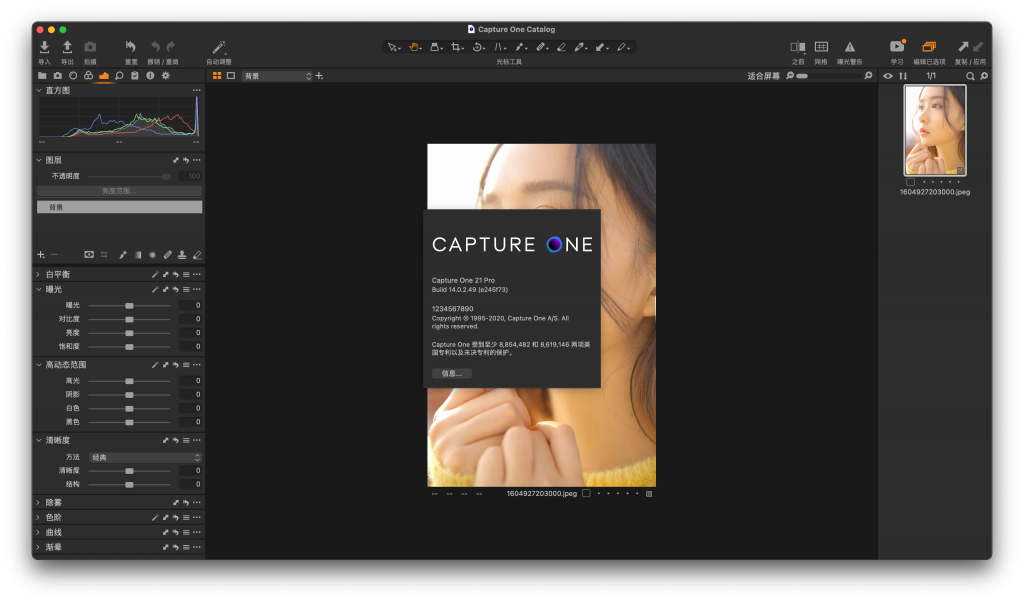Select the Loupe cursor tool
The image size is (1024, 602).
[435, 47]
